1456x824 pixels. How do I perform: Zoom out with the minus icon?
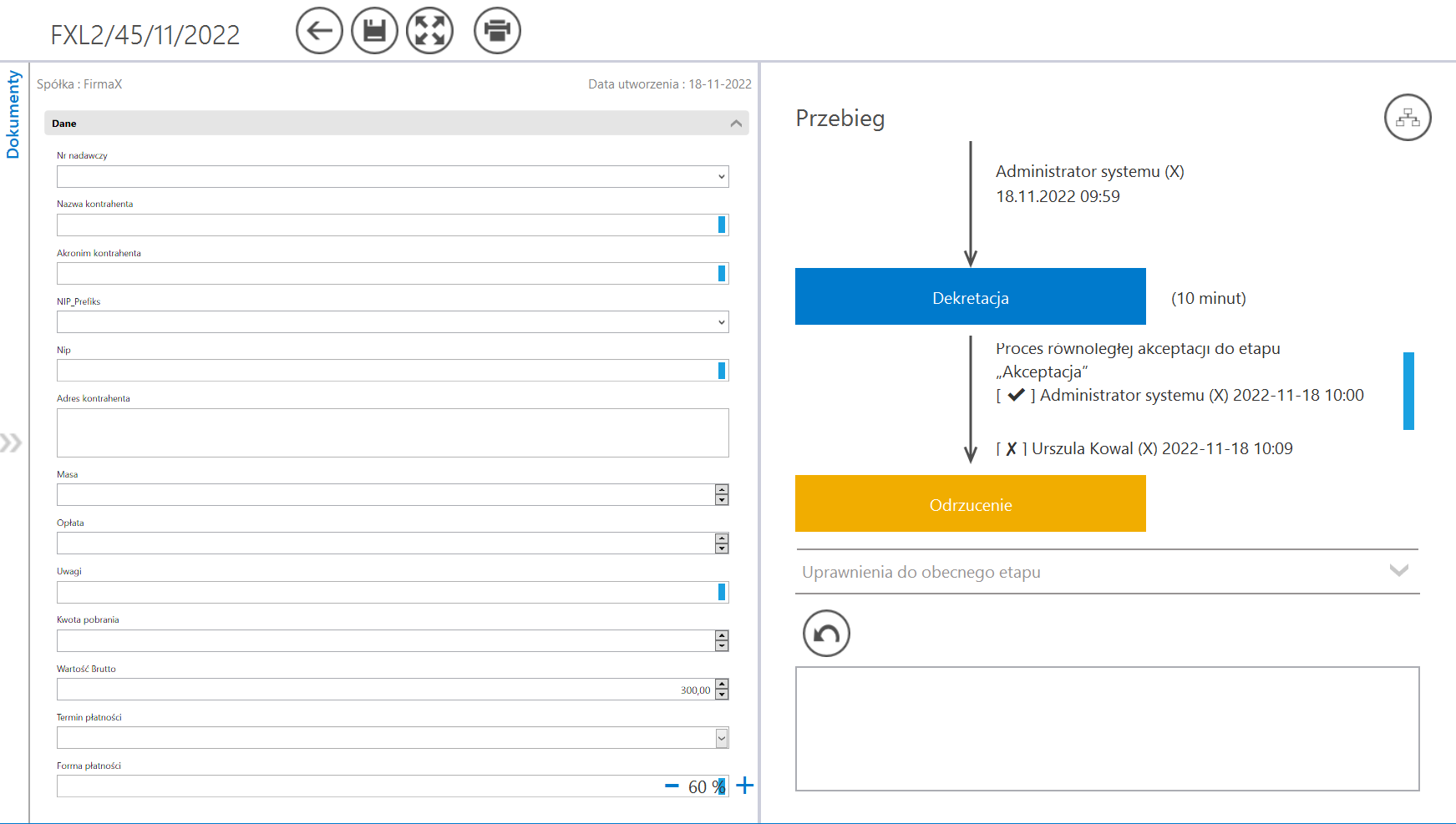tap(672, 786)
